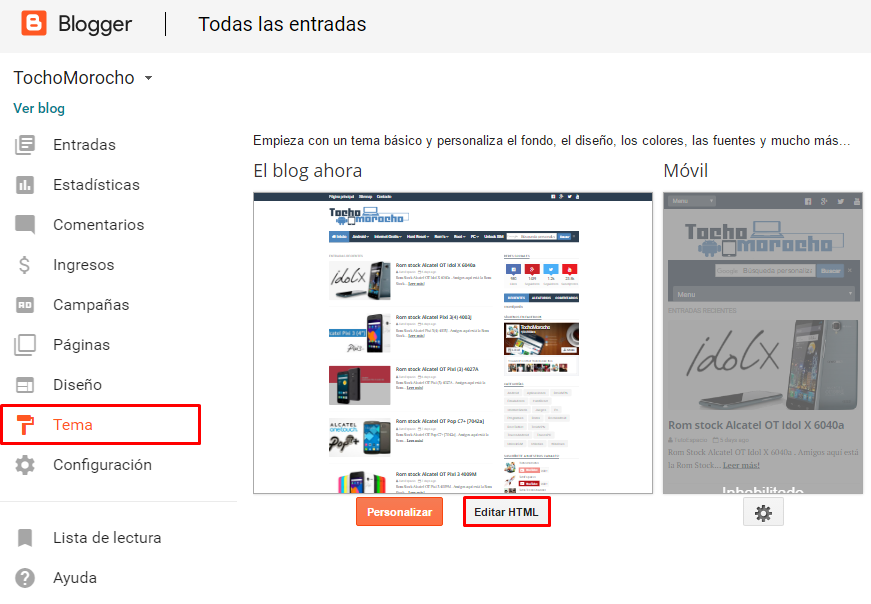Open the Ayuda help entry
This screenshot has height=604, width=871.
pyautogui.click(x=75, y=578)
